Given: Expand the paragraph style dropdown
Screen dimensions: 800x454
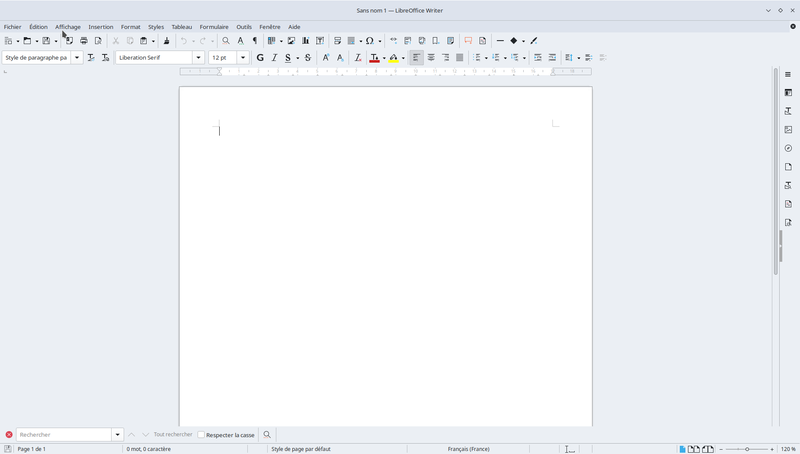Looking at the screenshot, I should point(77,58).
